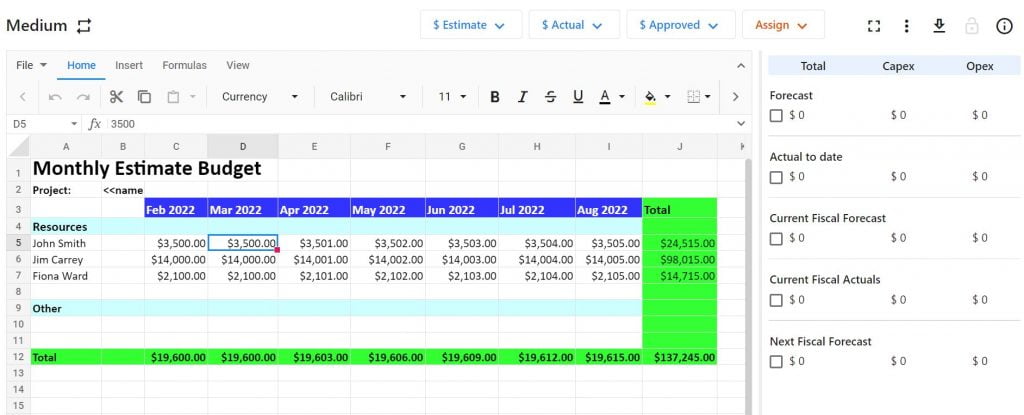This screenshot has width=1024, height=415.
Task: Click the cut scissors icon
Action: coord(116,97)
